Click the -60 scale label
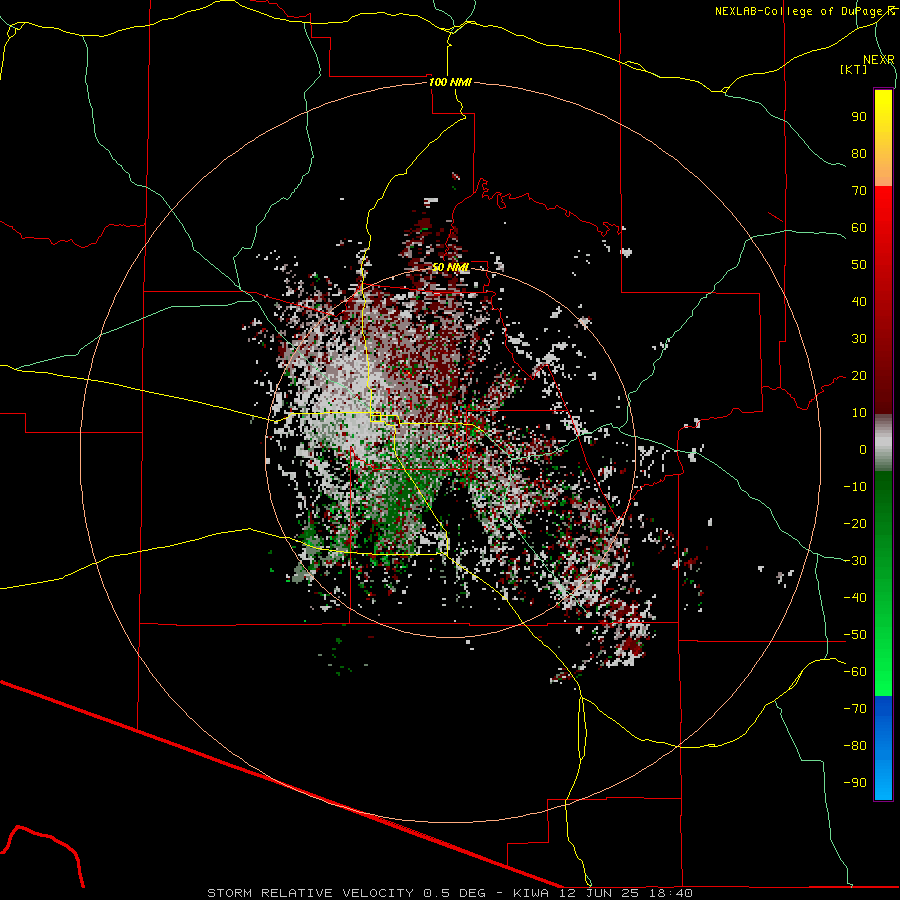The height and width of the screenshot is (900, 900). [855, 672]
